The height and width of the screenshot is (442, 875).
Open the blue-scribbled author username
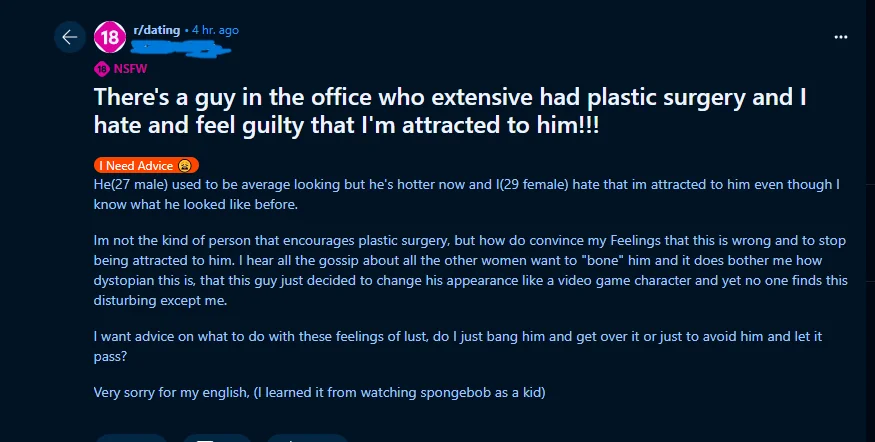click(x=182, y=50)
